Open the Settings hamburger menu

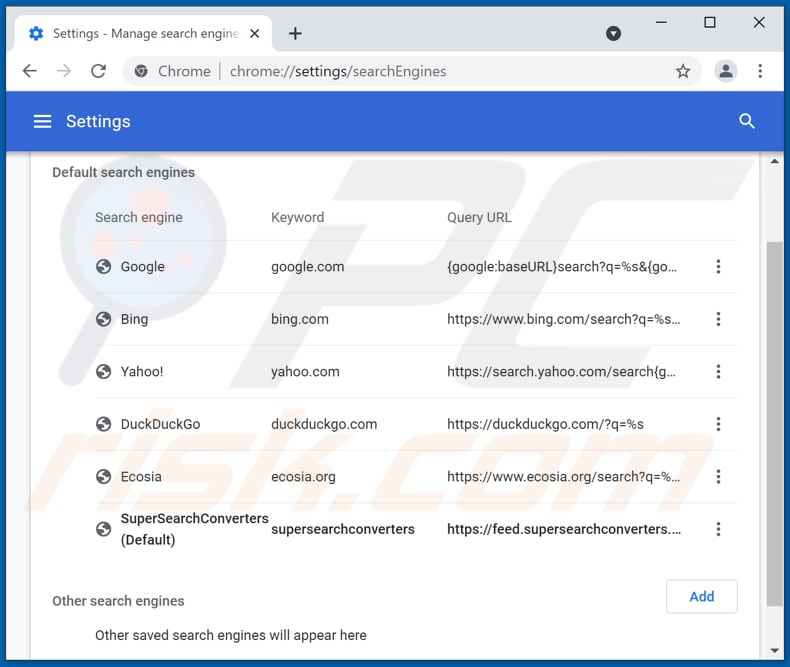tap(42, 121)
